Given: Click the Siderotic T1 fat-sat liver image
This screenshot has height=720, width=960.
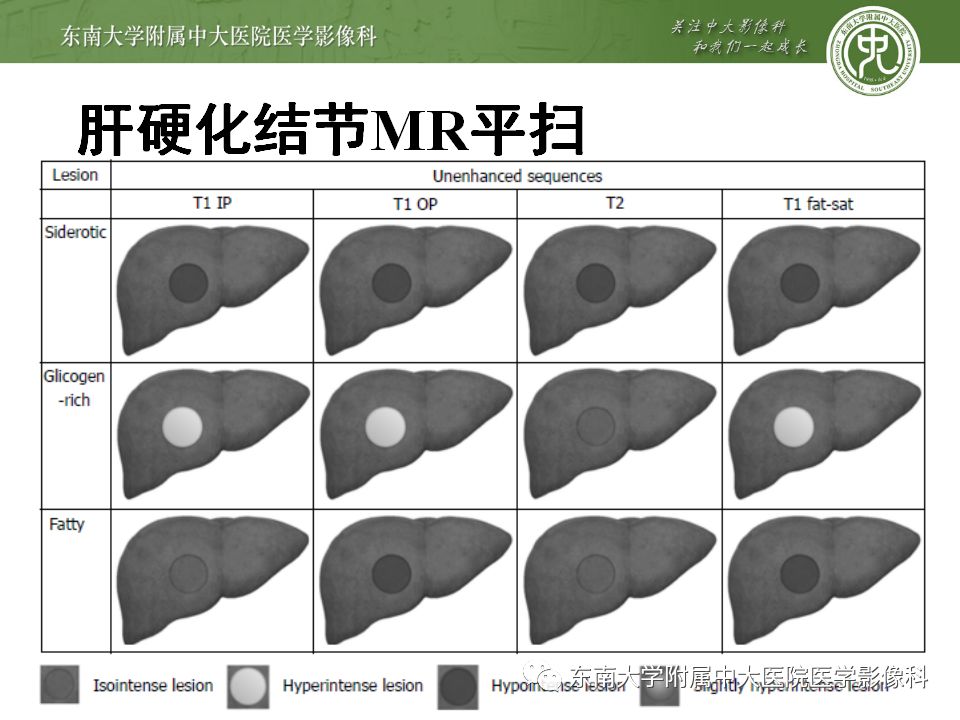Looking at the screenshot, I should tap(824, 290).
